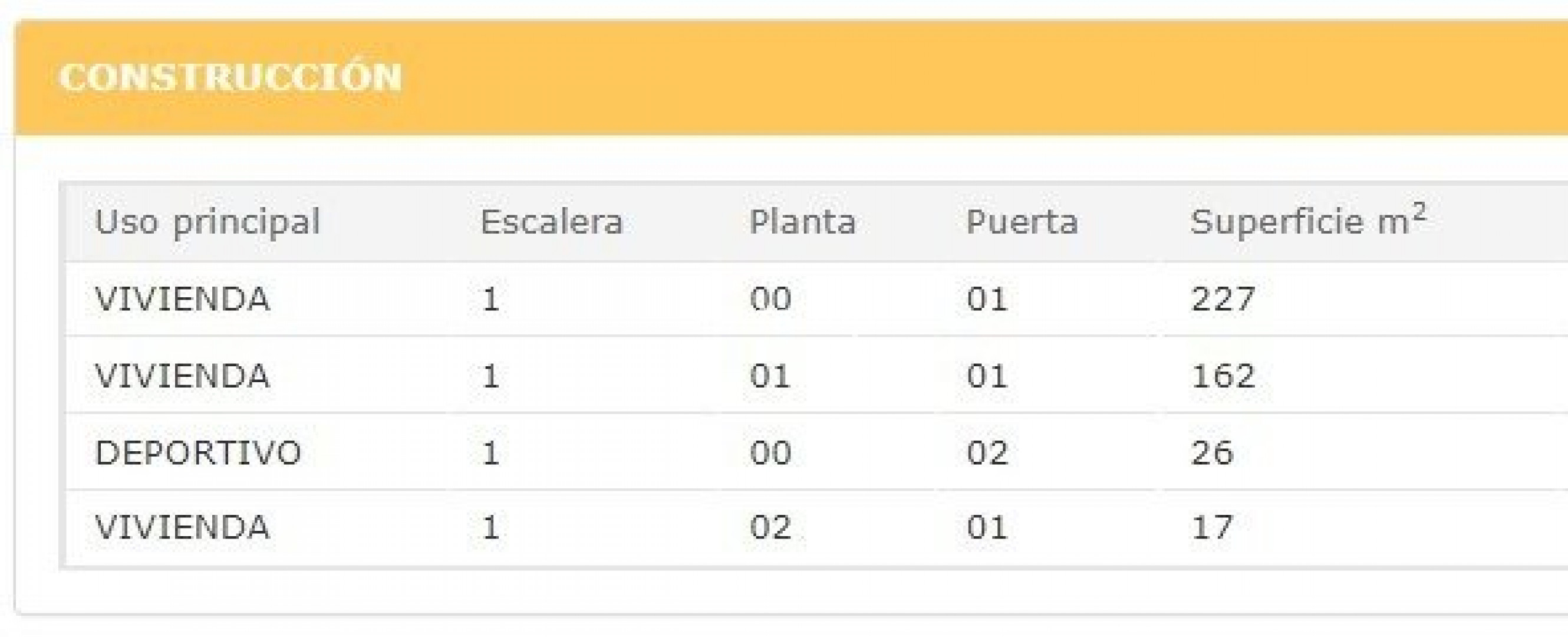Click VIVIENDA in the 162 m² row
The height and width of the screenshot is (637, 1568).
coord(182,376)
